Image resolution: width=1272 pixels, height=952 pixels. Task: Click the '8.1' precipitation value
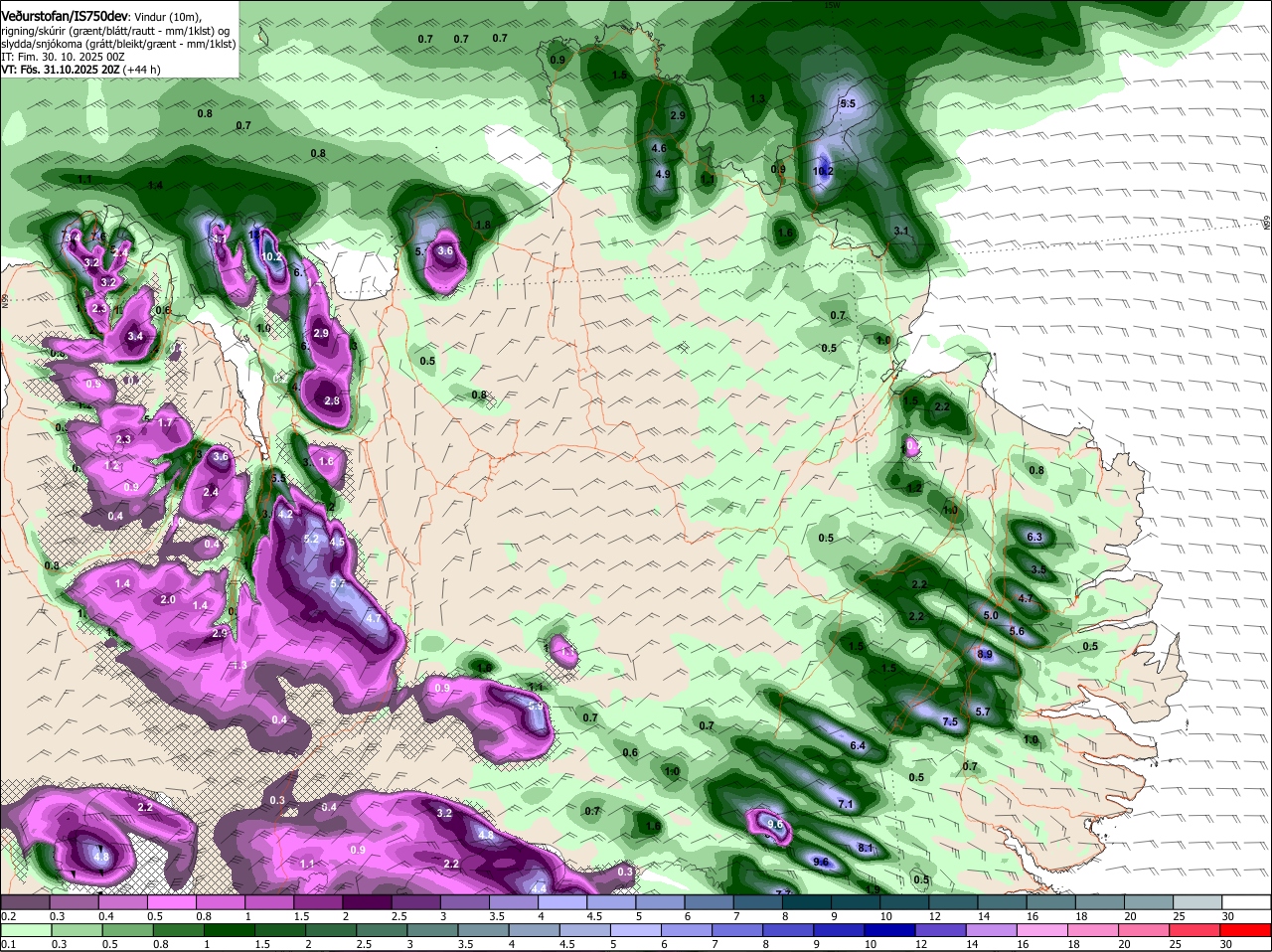click(865, 848)
